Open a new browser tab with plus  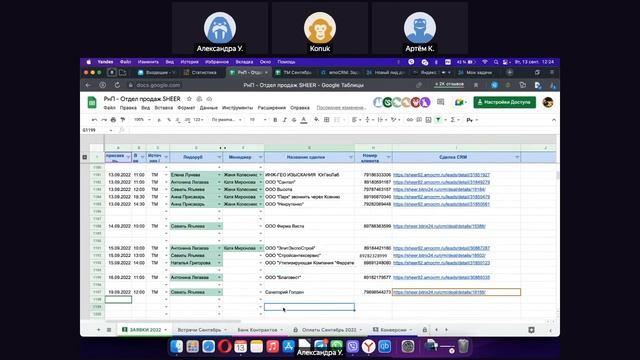point(509,73)
